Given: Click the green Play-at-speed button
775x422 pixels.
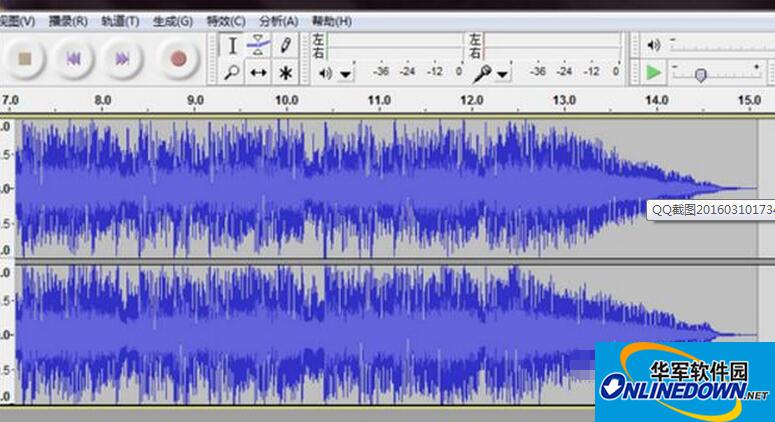Looking at the screenshot, I should [653, 73].
